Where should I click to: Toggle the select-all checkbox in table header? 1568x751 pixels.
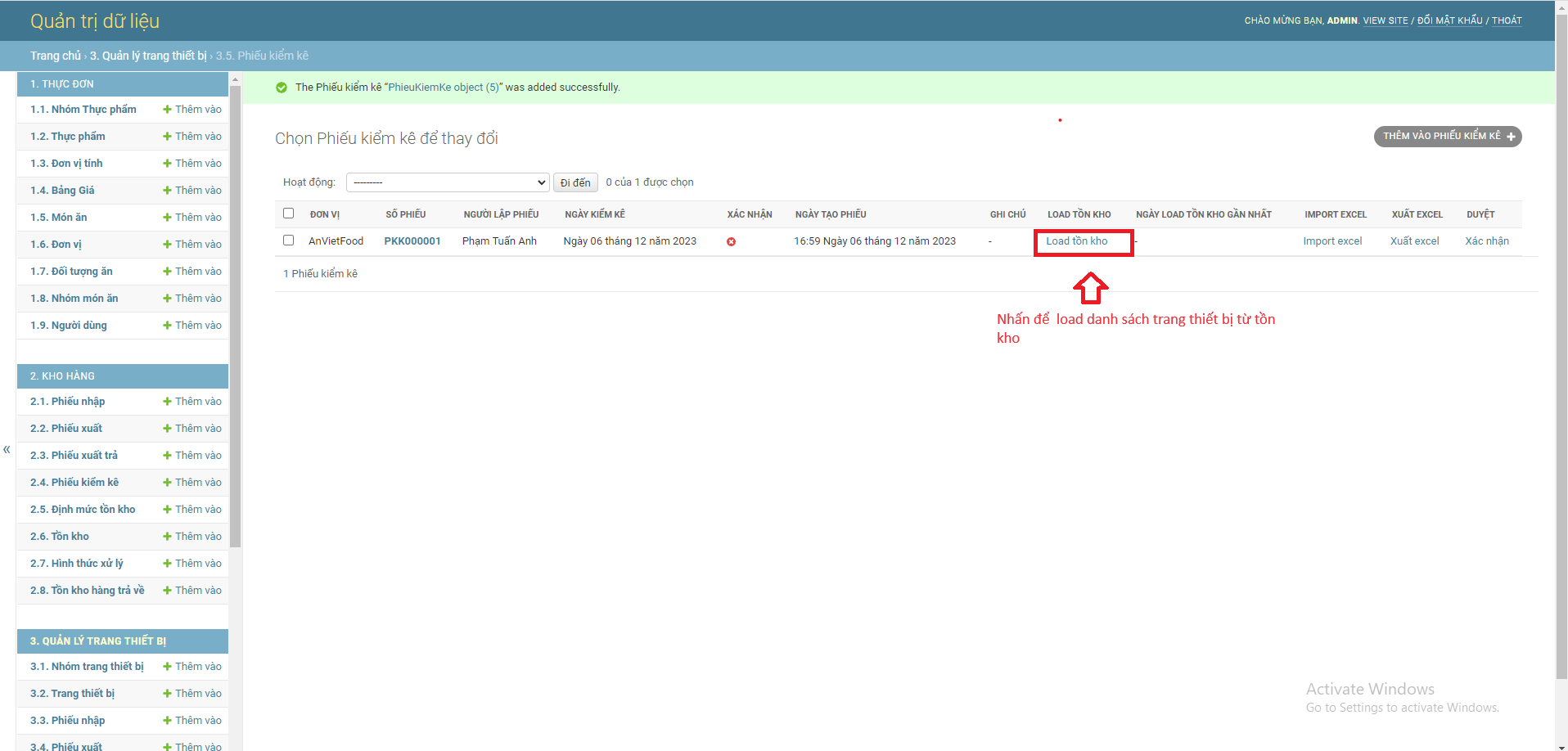(288, 213)
